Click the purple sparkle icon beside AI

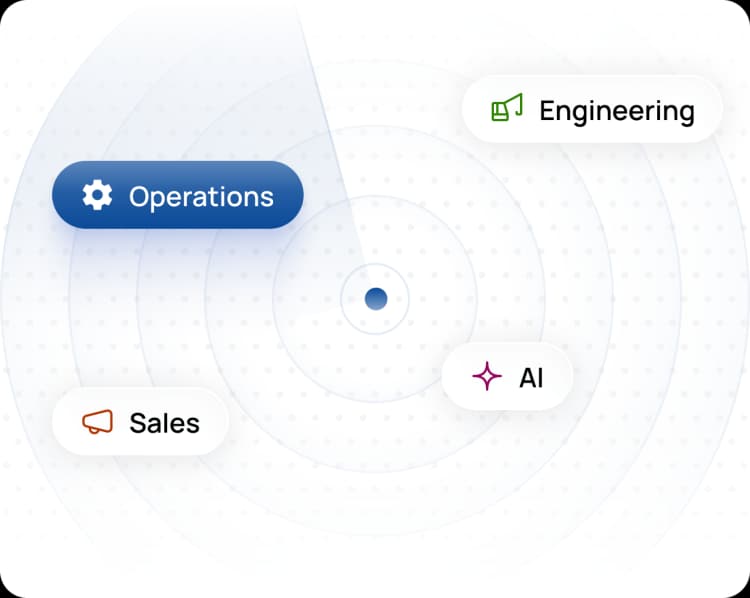click(x=487, y=376)
